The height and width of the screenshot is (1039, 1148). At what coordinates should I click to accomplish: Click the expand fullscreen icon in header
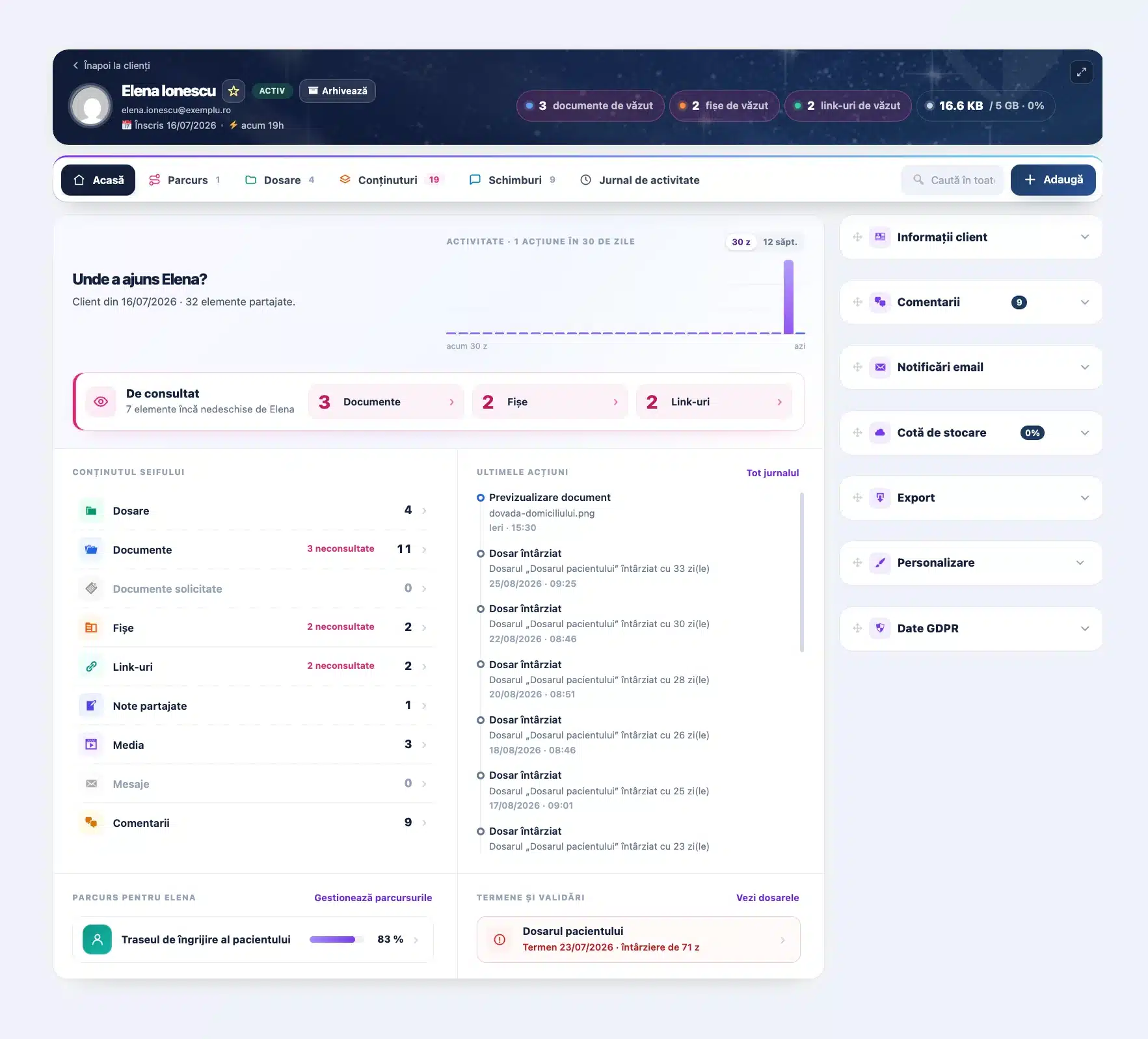(x=1081, y=72)
